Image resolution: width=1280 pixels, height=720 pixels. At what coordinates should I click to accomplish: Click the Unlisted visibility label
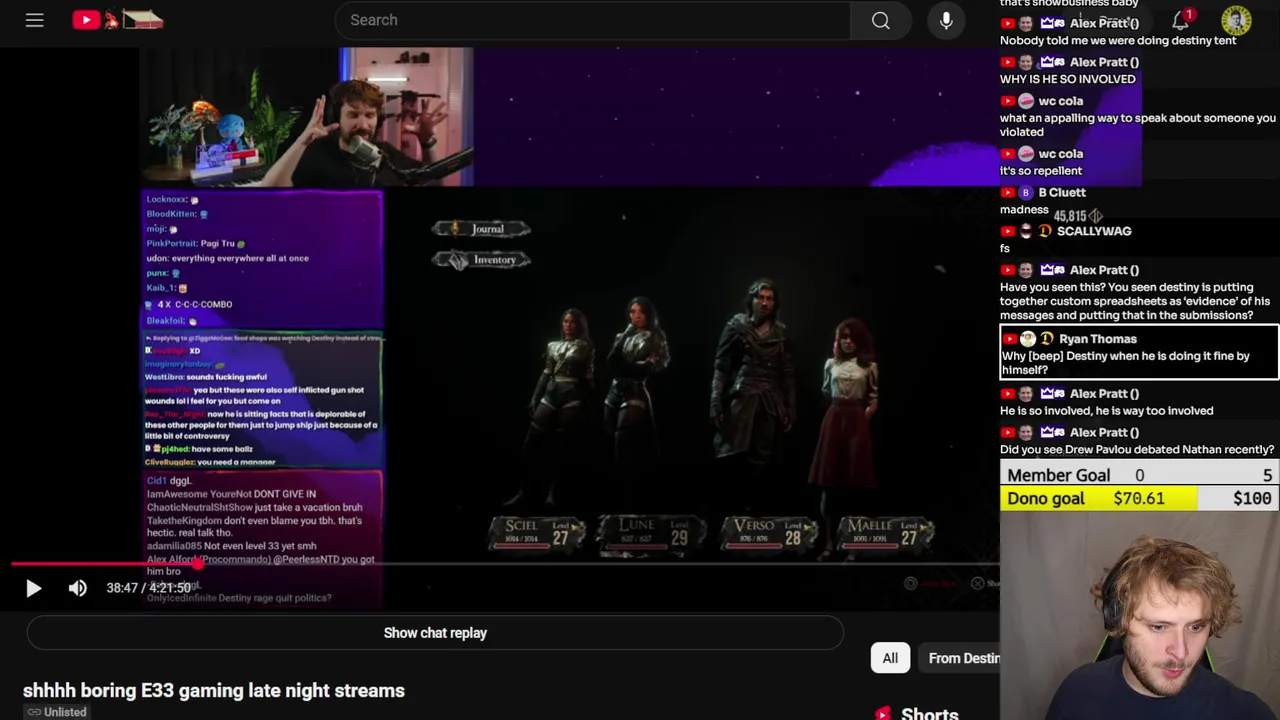click(57, 712)
